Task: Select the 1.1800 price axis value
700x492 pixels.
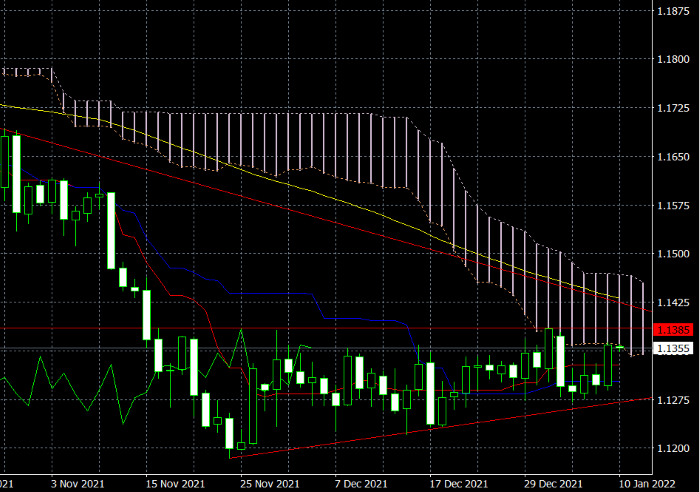Action: pyautogui.click(x=673, y=59)
